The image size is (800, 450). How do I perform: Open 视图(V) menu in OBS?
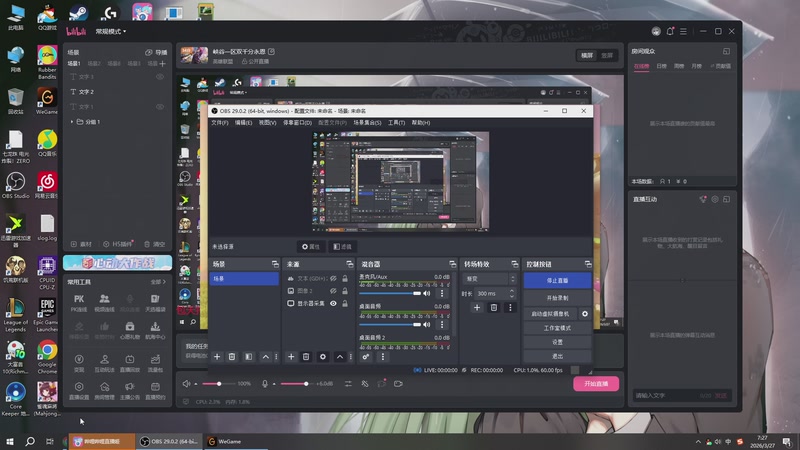pos(267,123)
